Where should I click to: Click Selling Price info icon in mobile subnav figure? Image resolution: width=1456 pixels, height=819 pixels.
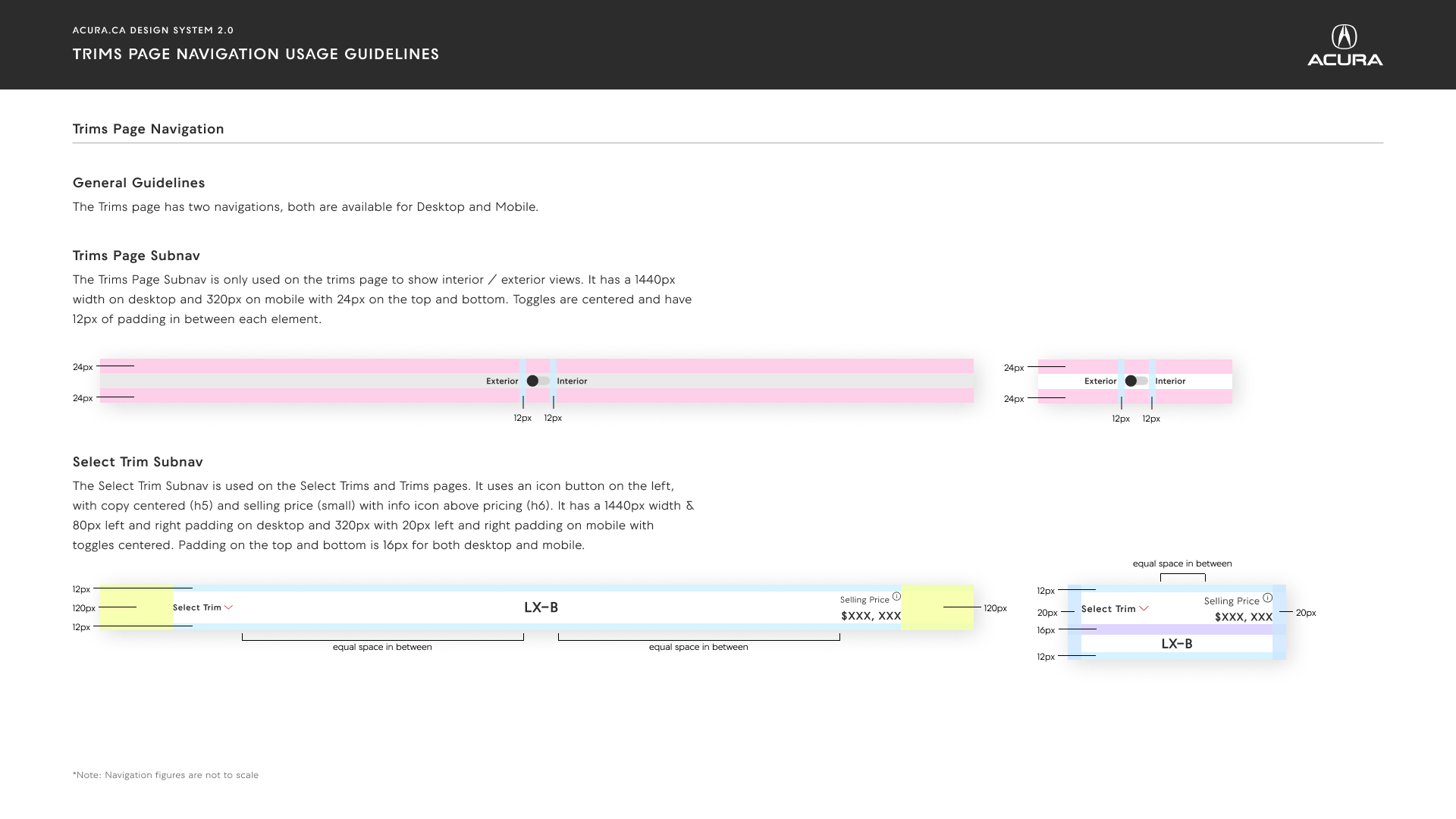[1267, 598]
